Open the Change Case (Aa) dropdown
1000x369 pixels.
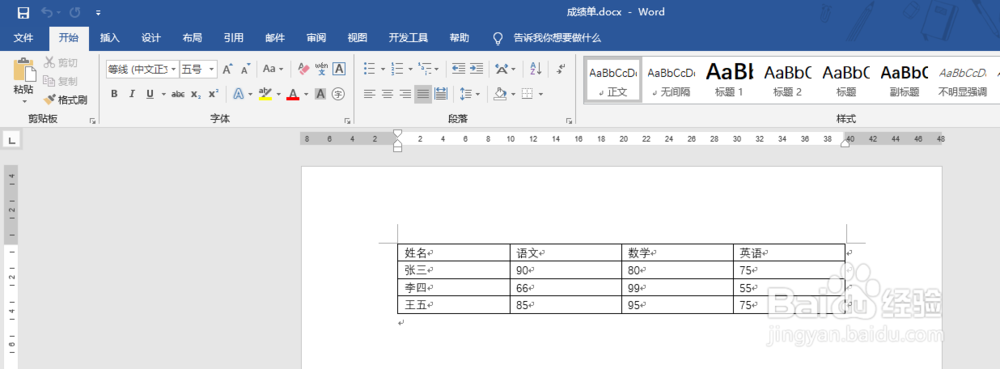[273, 69]
